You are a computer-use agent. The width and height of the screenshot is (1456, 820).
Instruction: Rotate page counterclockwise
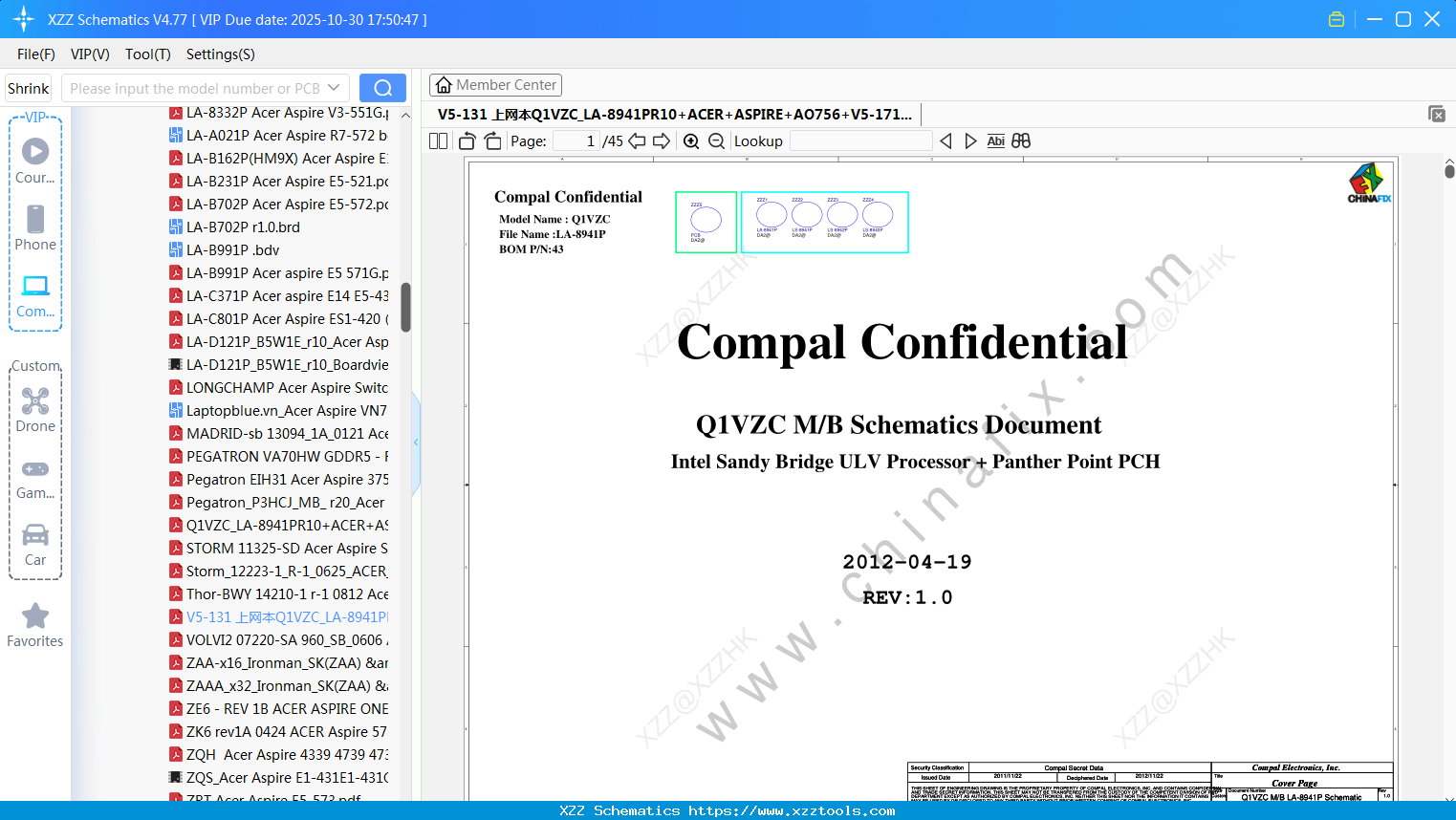[x=467, y=140]
